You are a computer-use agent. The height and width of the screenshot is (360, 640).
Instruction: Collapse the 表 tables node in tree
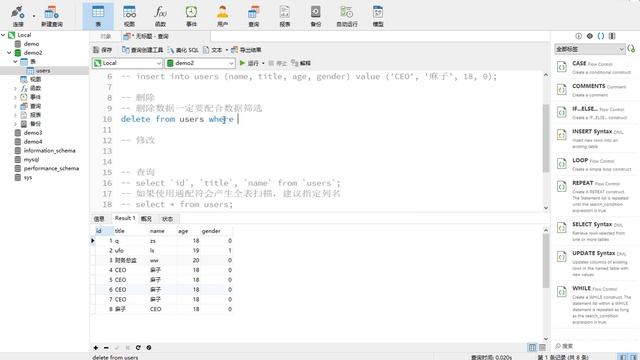coord(15,62)
